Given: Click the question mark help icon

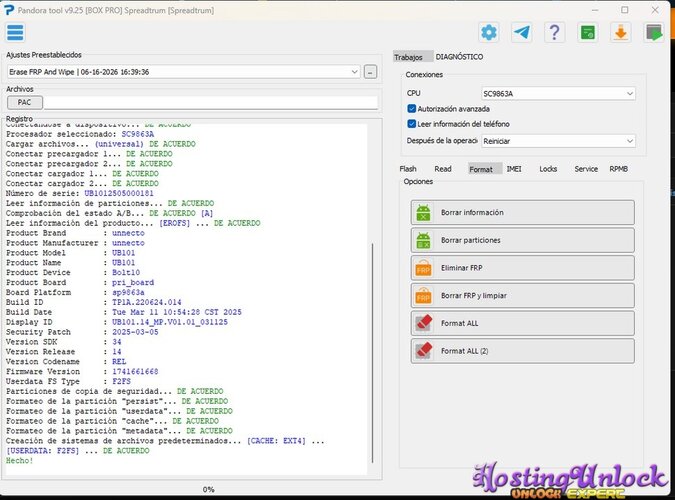Looking at the screenshot, I should pyautogui.click(x=554, y=32).
